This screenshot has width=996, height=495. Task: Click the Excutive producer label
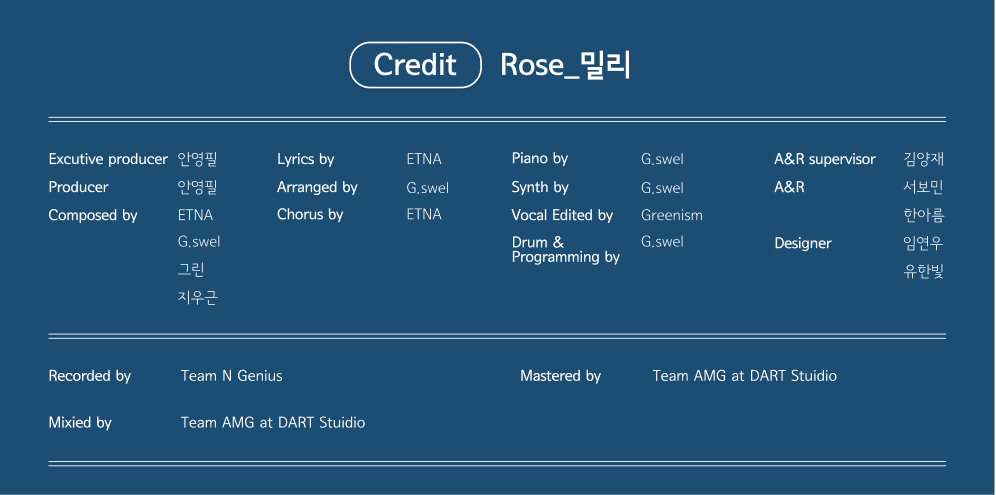(108, 159)
